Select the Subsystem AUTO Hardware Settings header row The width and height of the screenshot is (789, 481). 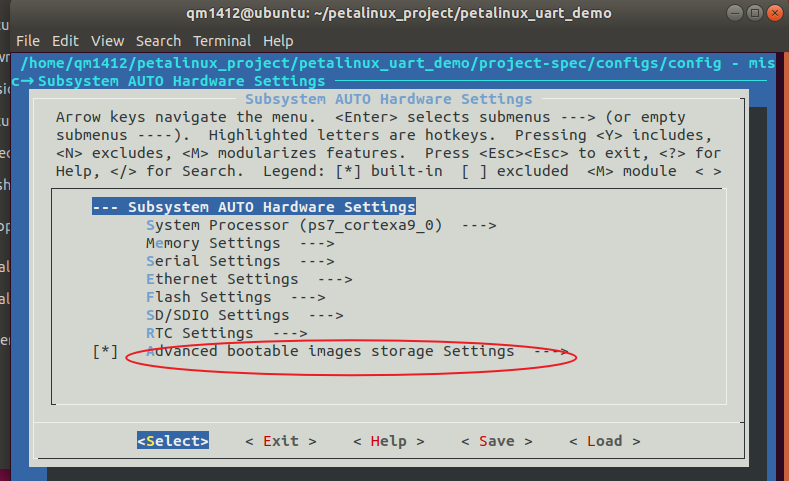coord(254,207)
